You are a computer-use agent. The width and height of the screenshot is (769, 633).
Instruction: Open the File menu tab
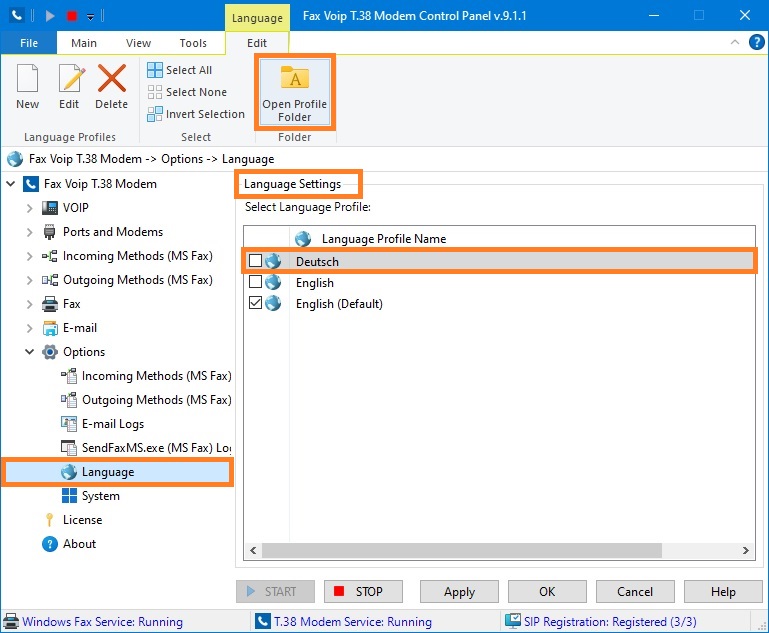click(x=29, y=43)
